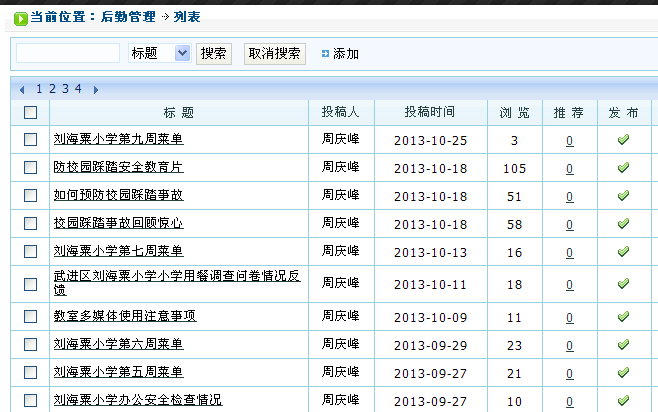This screenshot has width=658, height=412.
Task: Click recommend value 0 for 校园踩踏事故回顾惊心
Action: click(x=569, y=225)
